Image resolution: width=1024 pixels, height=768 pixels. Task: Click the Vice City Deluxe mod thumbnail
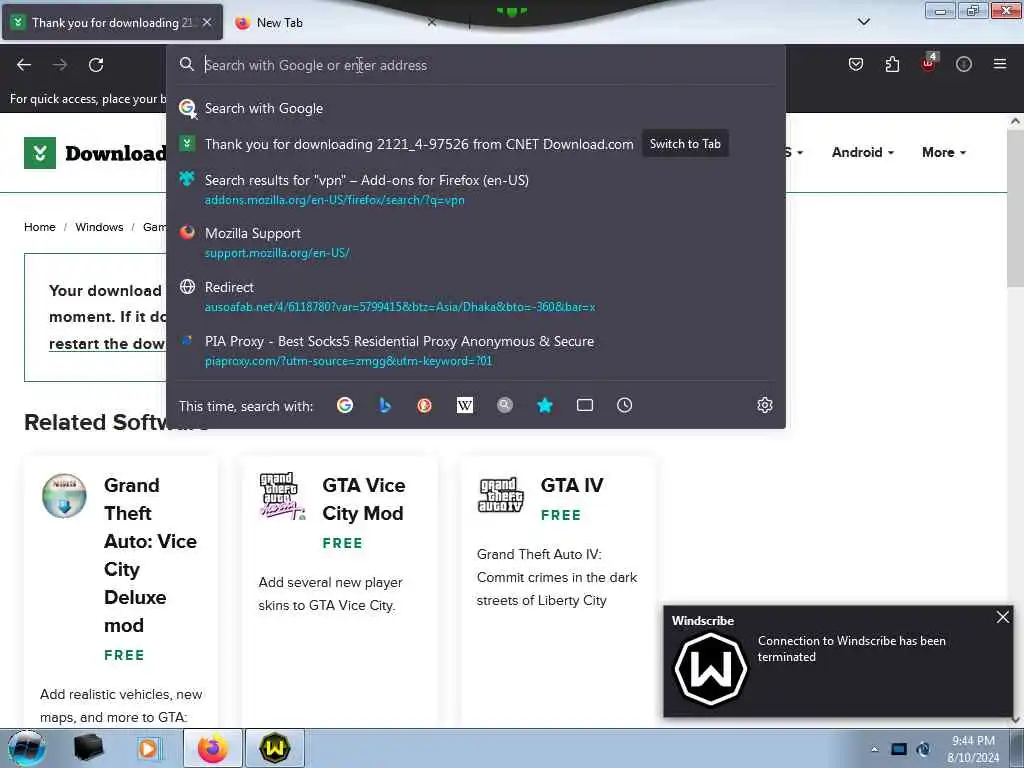64,496
